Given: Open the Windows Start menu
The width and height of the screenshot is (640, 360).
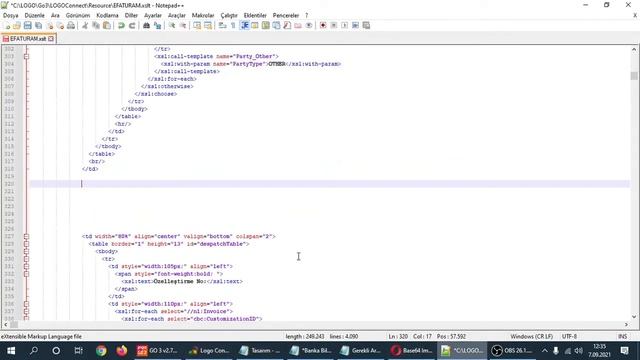Looking at the screenshot, I should 11,351.
